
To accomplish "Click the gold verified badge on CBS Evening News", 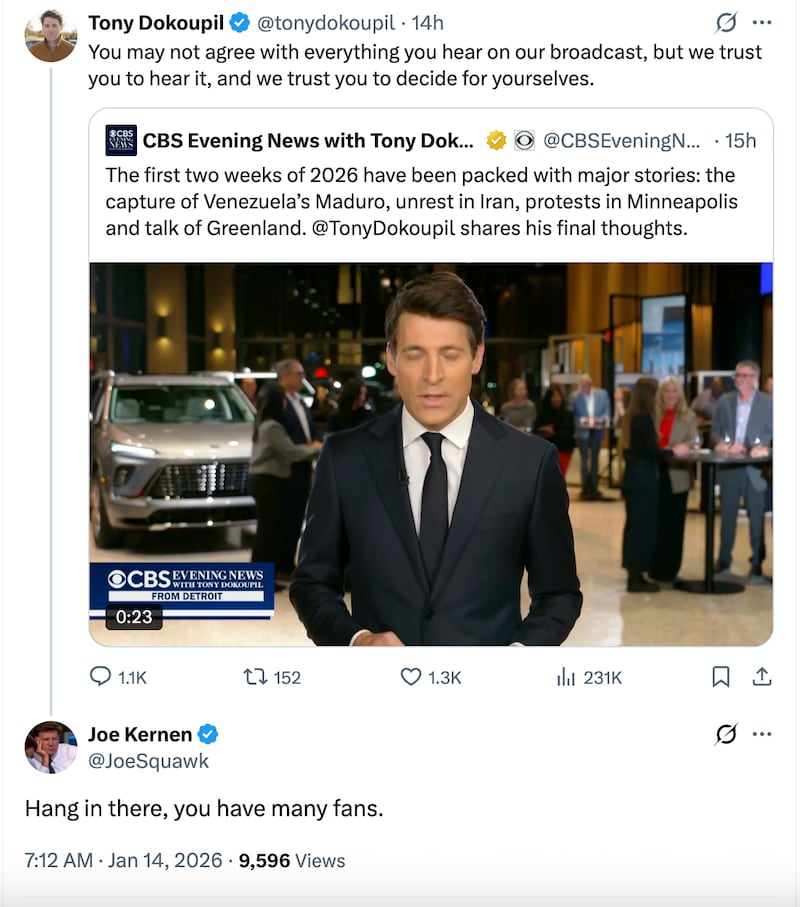I will pyautogui.click(x=494, y=140).
